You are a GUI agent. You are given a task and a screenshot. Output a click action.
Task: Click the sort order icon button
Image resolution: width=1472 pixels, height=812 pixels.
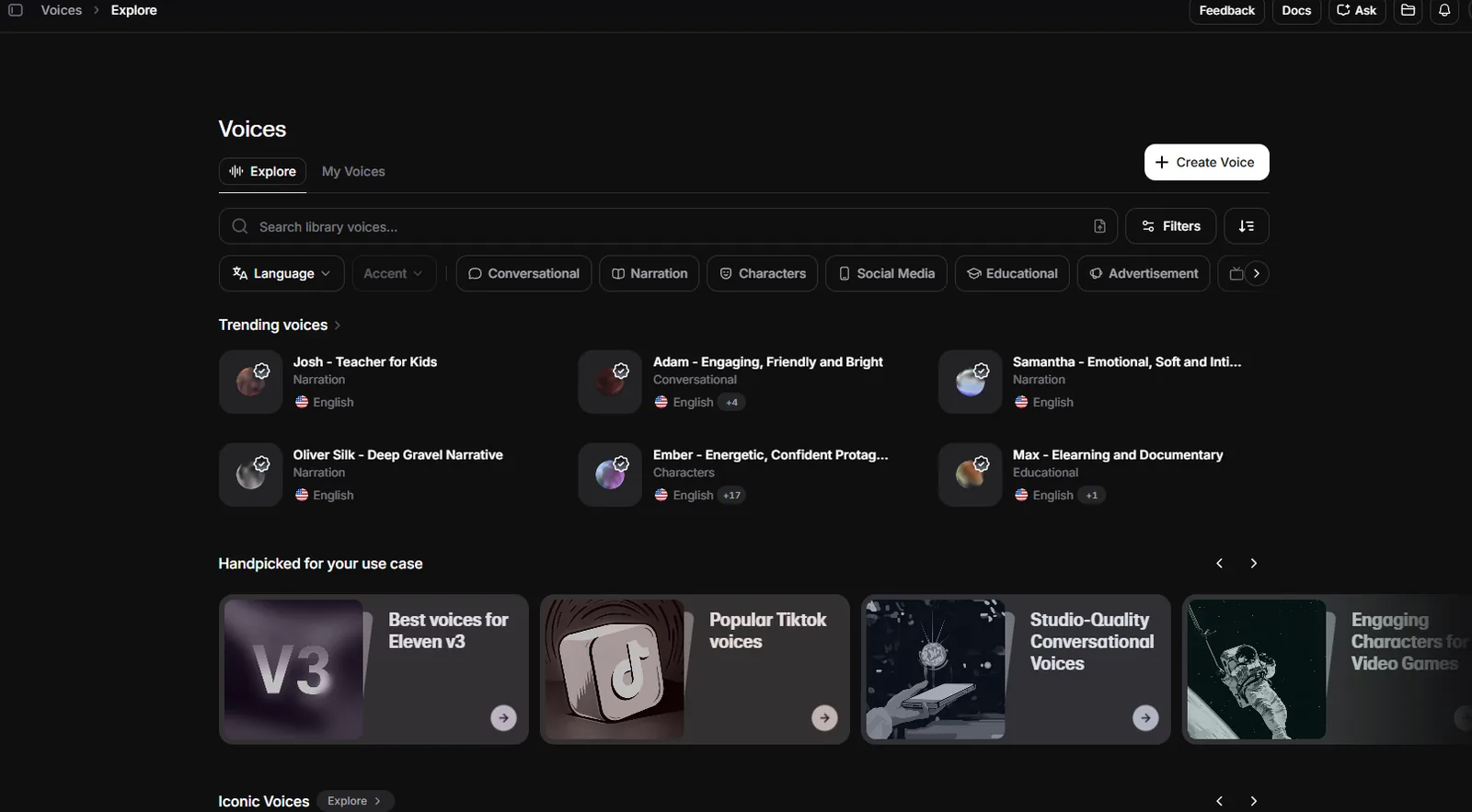point(1247,226)
